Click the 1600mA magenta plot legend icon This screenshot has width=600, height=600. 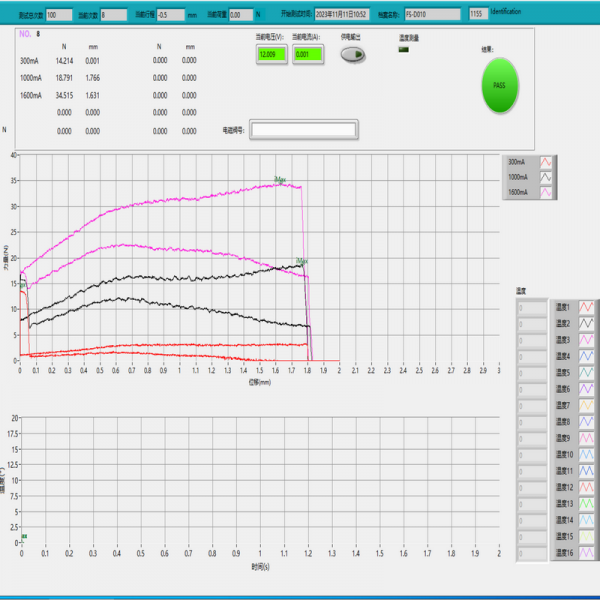(546, 192)
